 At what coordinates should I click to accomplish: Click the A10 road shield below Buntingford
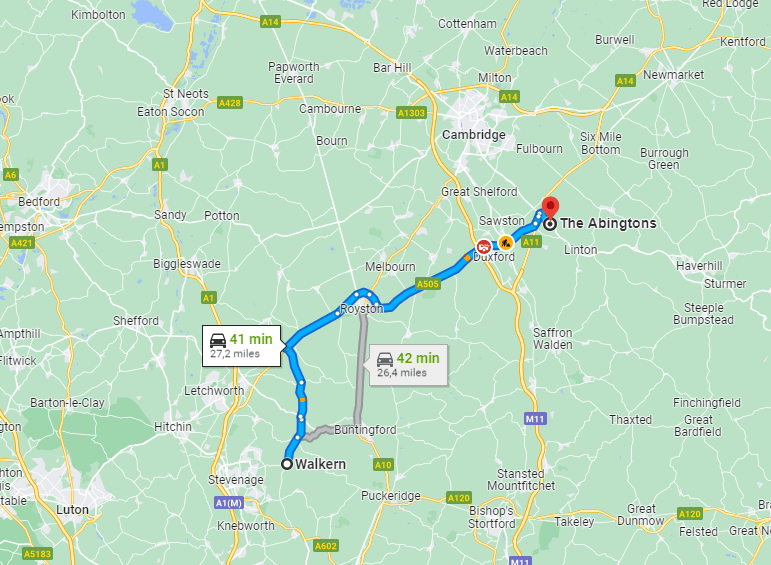click(383, 465)
